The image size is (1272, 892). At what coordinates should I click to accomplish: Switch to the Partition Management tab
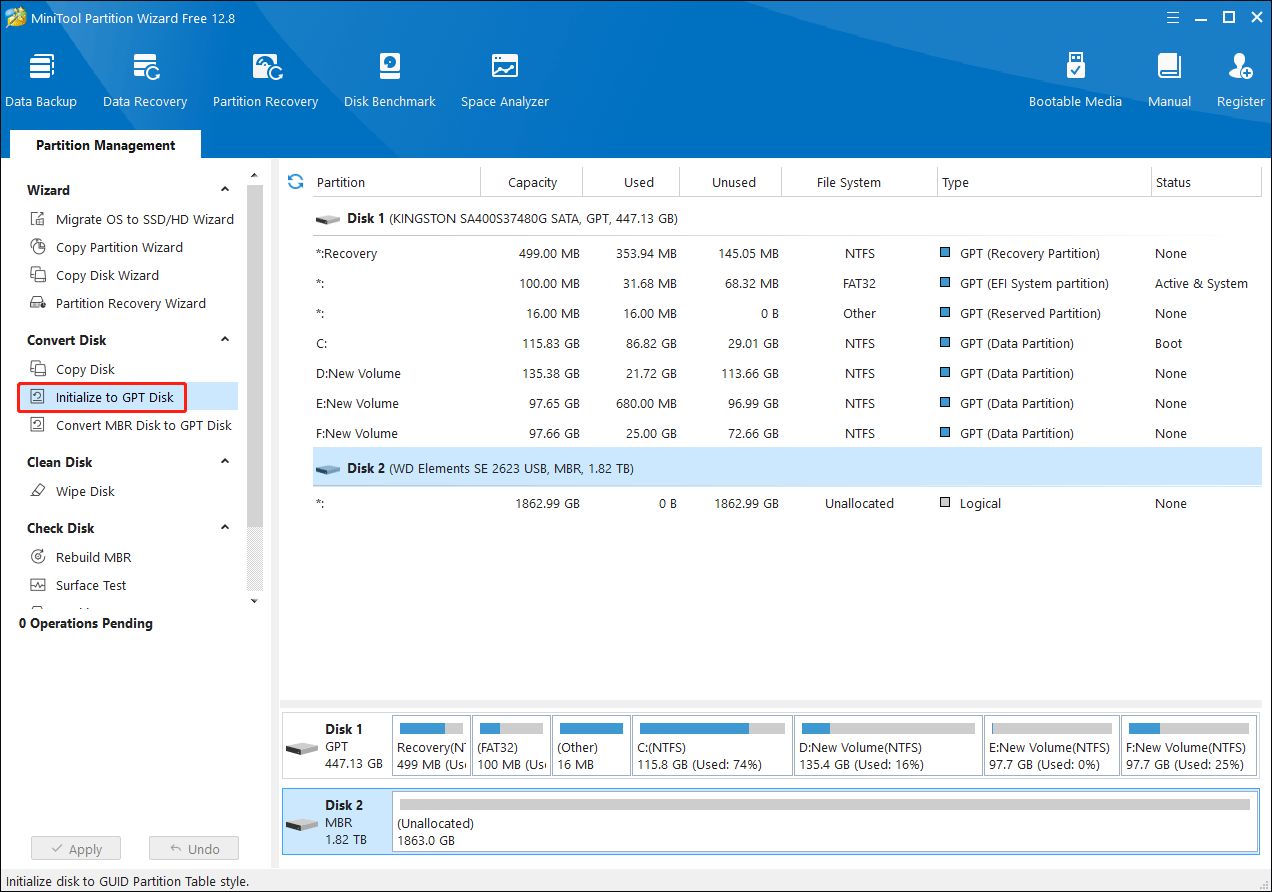(x=105, y=145)
